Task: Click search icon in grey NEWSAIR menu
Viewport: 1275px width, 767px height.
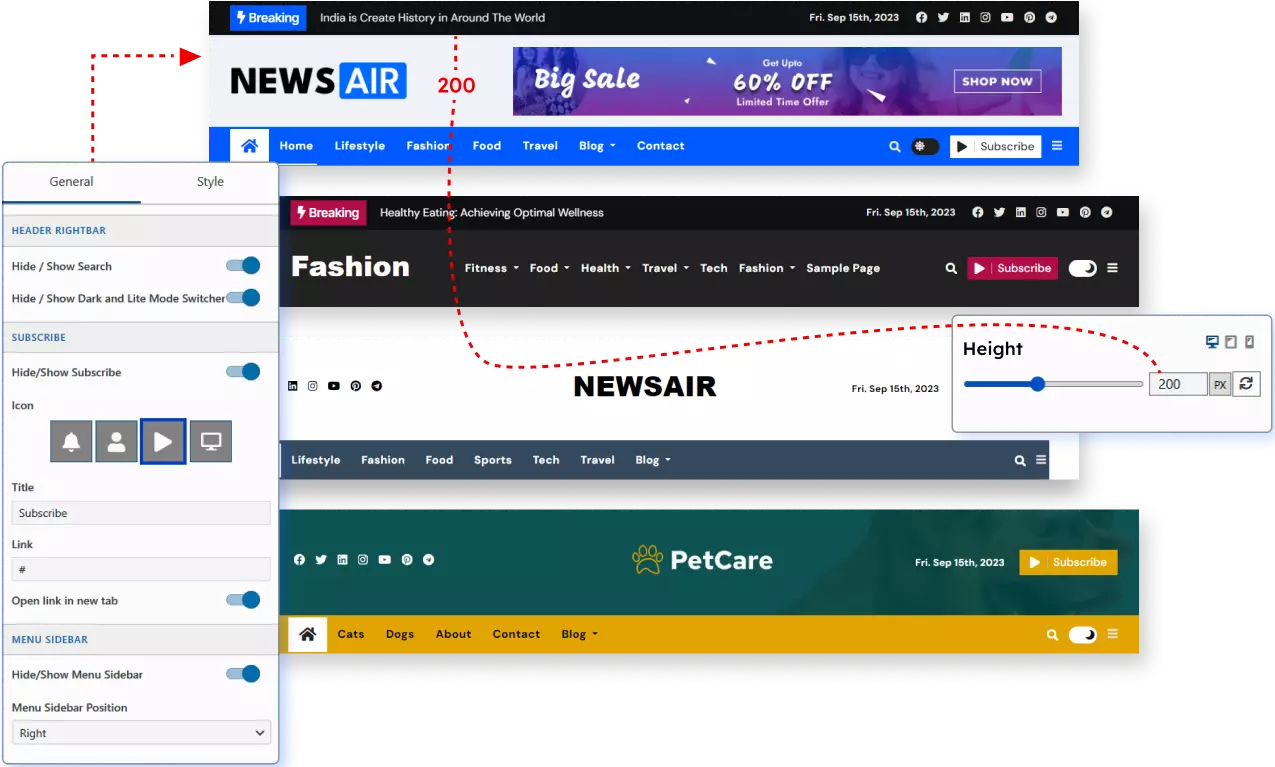Action: click(1020, 460)
